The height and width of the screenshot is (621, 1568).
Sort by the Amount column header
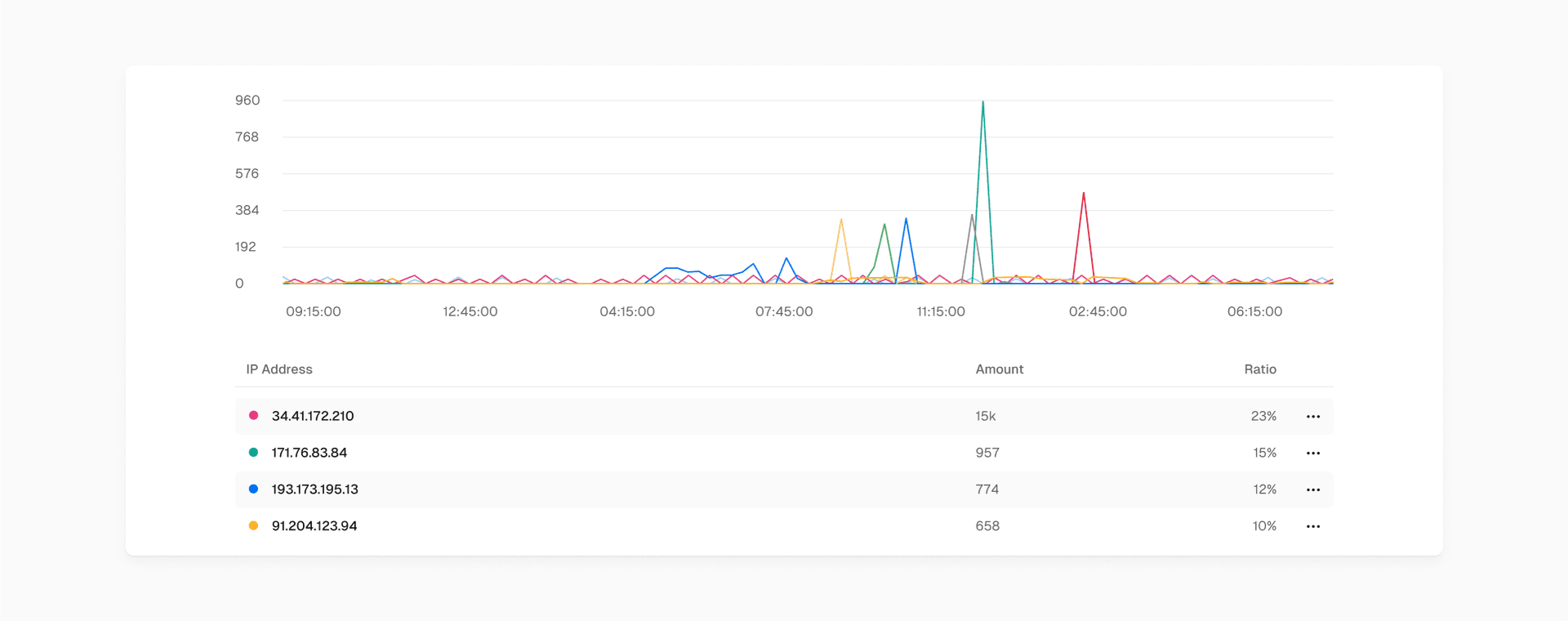(x=999, y=369)
